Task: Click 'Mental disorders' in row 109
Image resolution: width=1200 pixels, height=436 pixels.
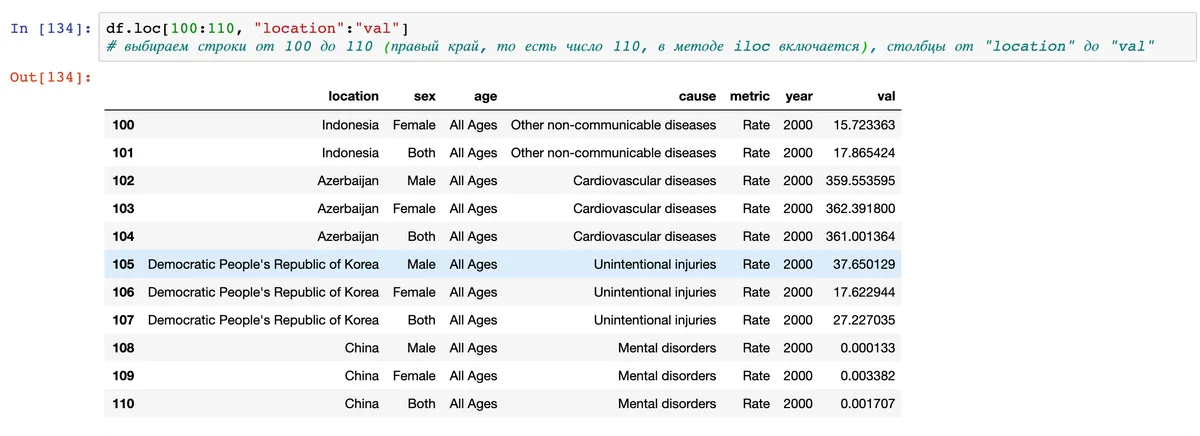Action: 667,376
